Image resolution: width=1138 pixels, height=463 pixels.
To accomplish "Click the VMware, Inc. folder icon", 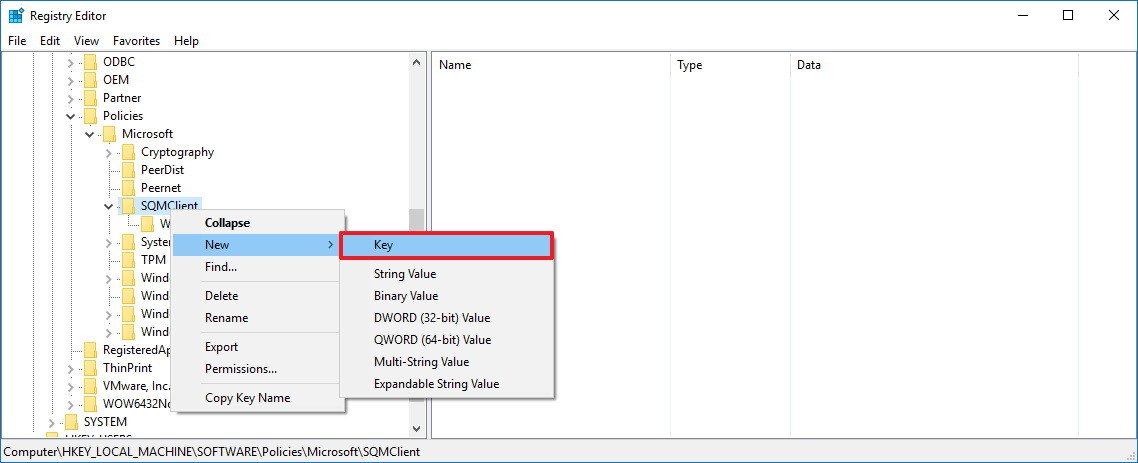I will [x=90, y=386].
